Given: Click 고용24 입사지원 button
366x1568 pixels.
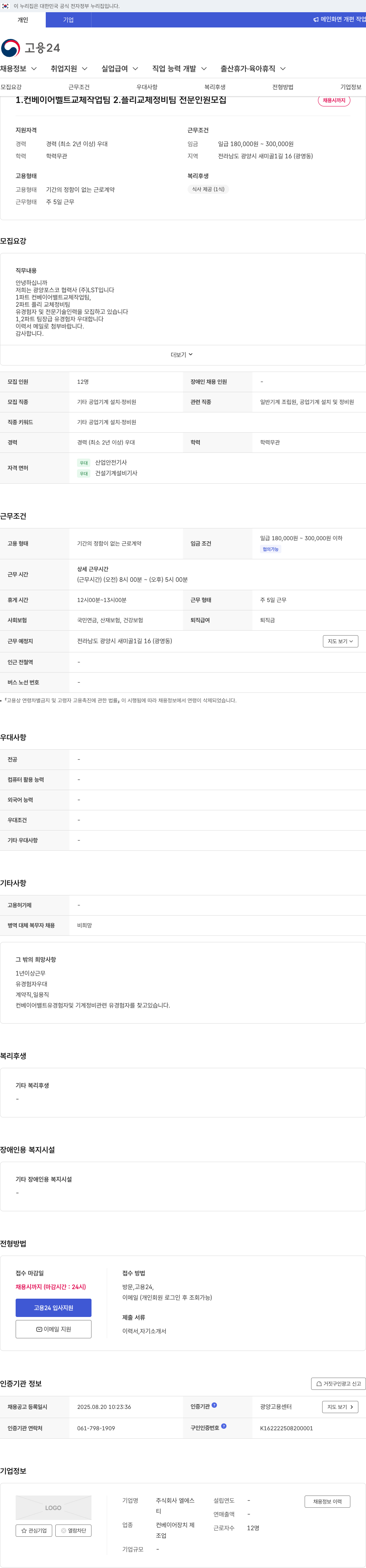Looking at the screenshot, I should click(53, 1307).
